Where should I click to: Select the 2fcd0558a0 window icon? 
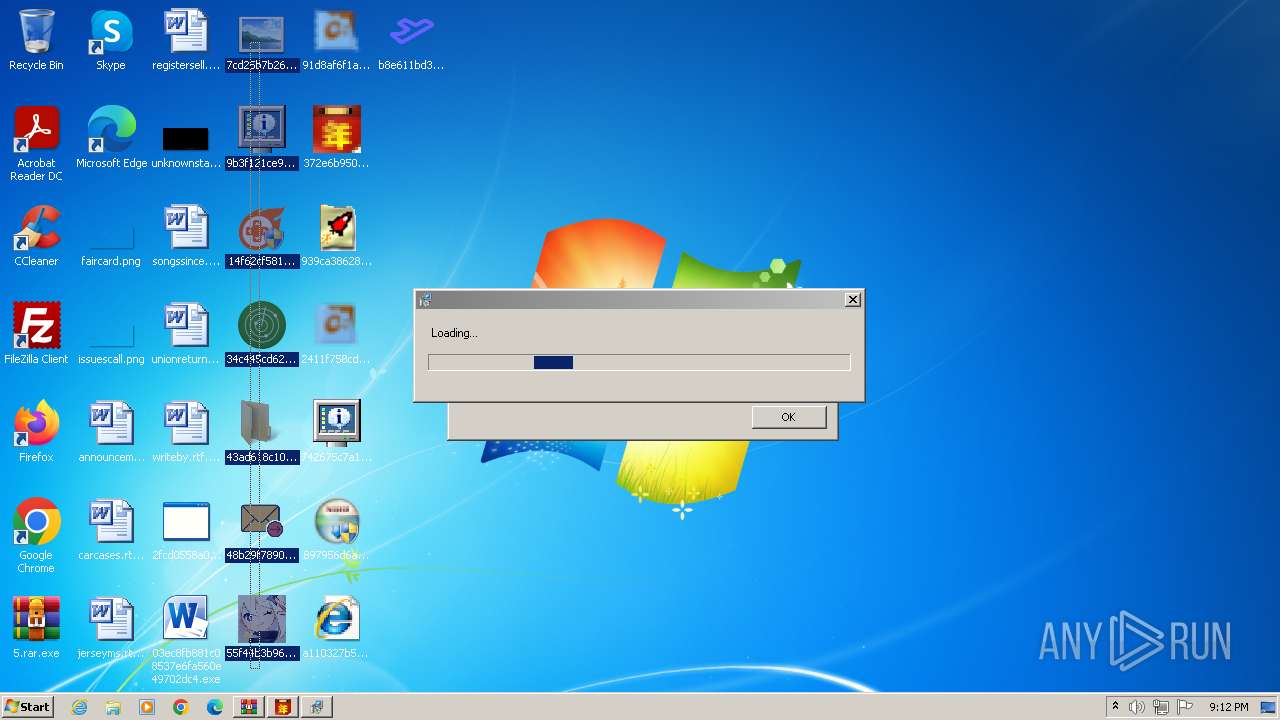coord(186,530)
